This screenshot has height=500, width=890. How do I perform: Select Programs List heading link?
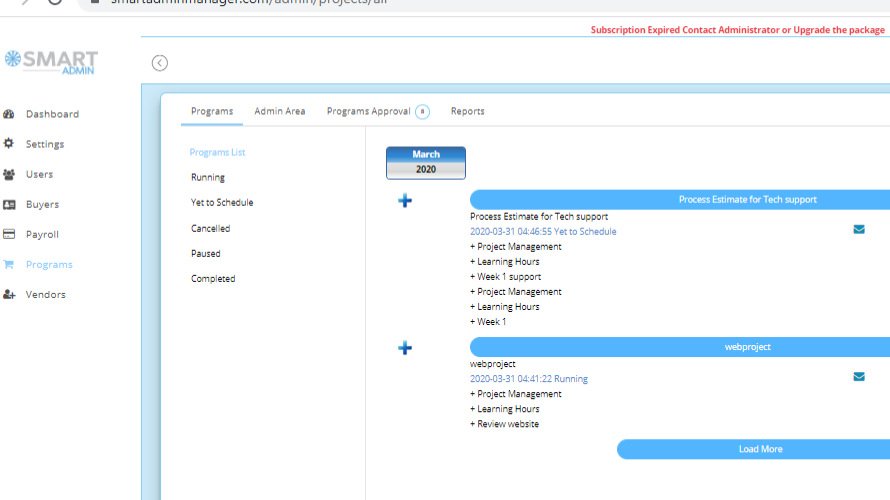pyautogui.click(x=217, y=152)
